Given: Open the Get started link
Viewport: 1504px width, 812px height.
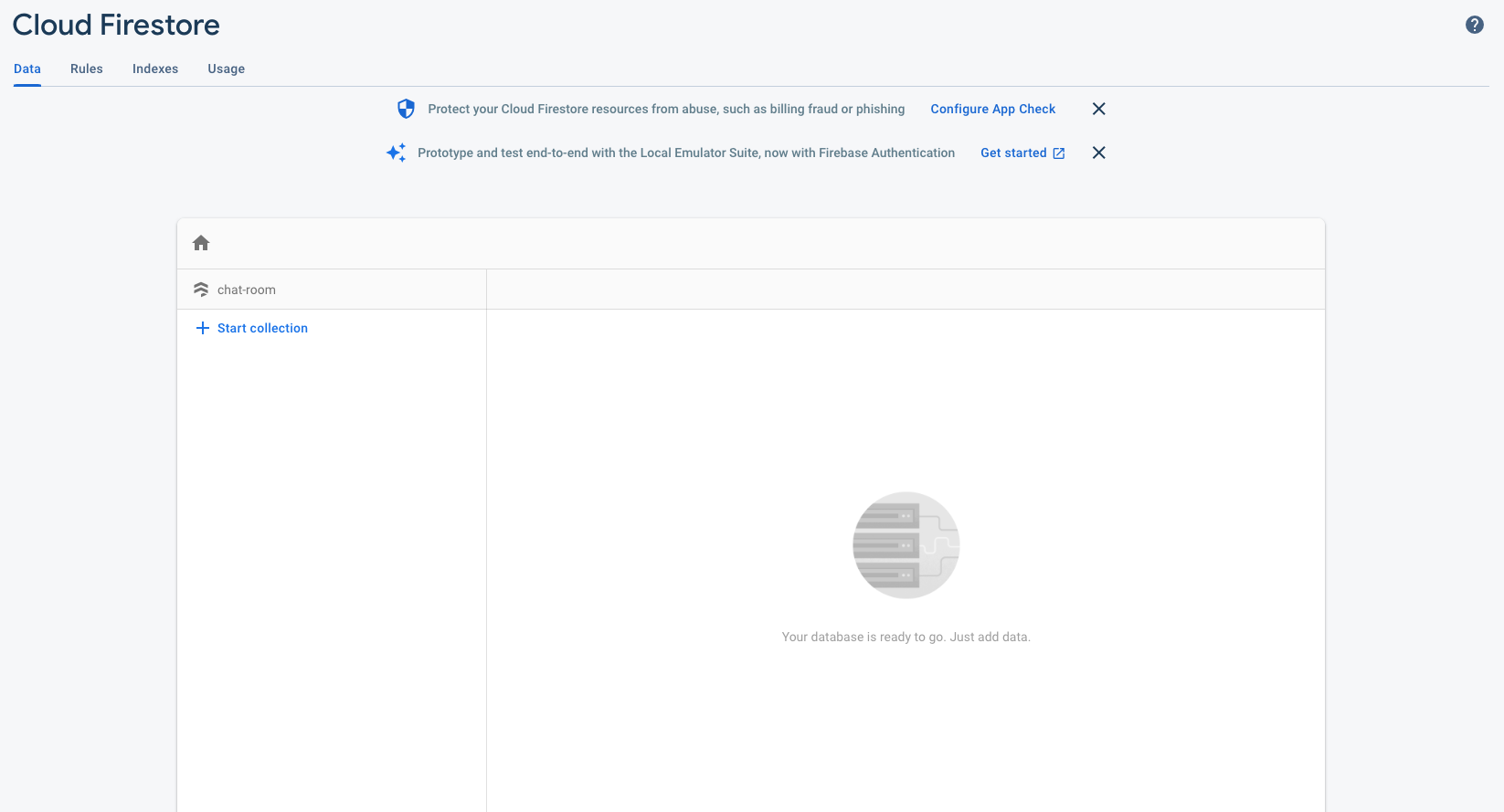Looking at the screenshot, I should [x=1013, y=153].
